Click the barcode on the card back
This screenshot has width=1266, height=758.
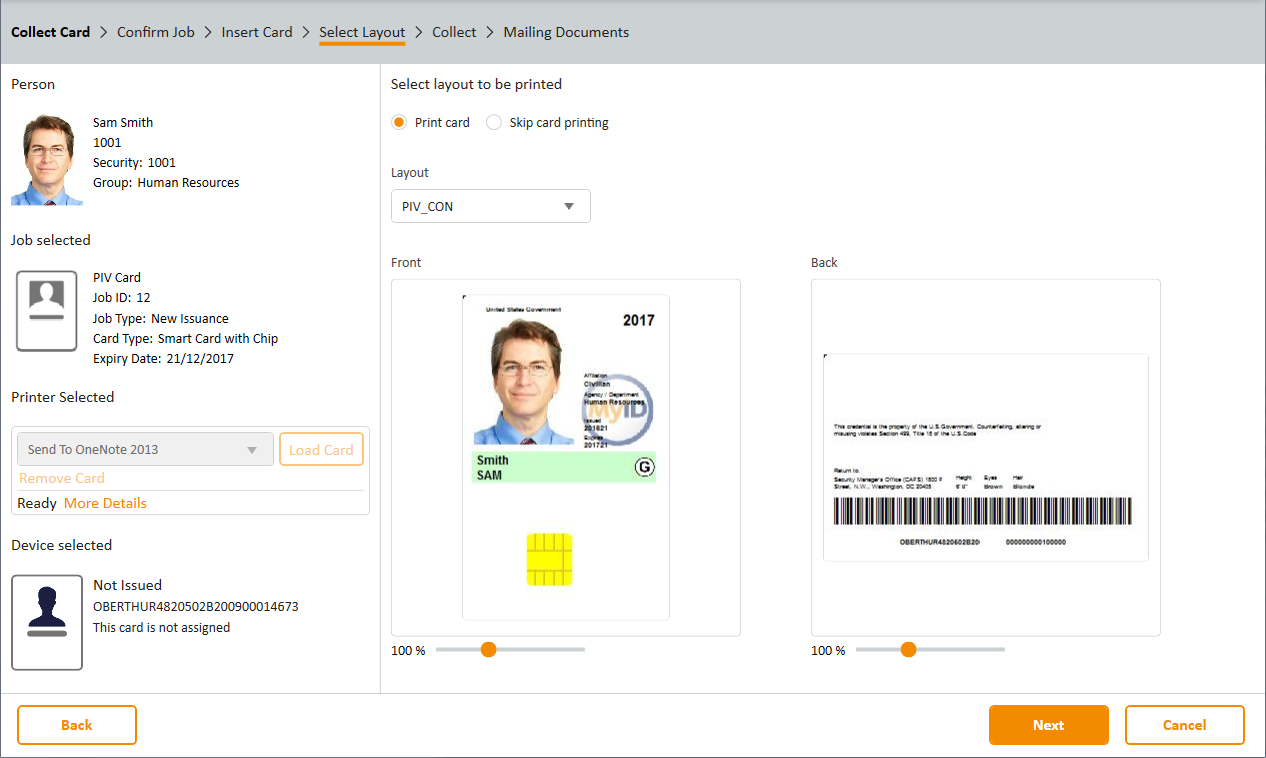983,511
